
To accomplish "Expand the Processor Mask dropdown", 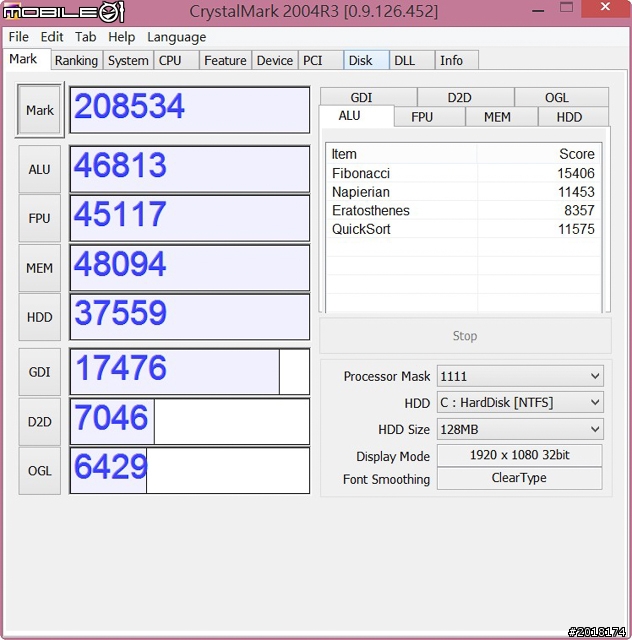I will pyautogui.click(x=520, y=376).
